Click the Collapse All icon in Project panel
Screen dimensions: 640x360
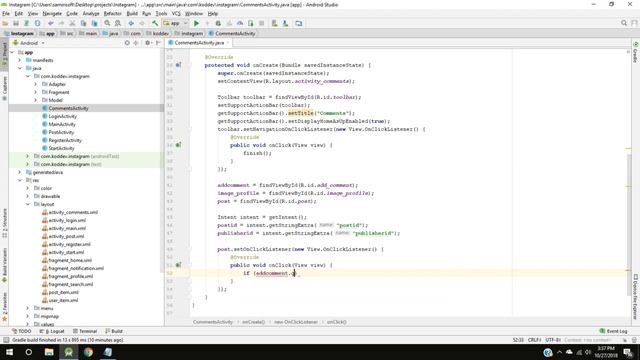[x=136, y=43]
